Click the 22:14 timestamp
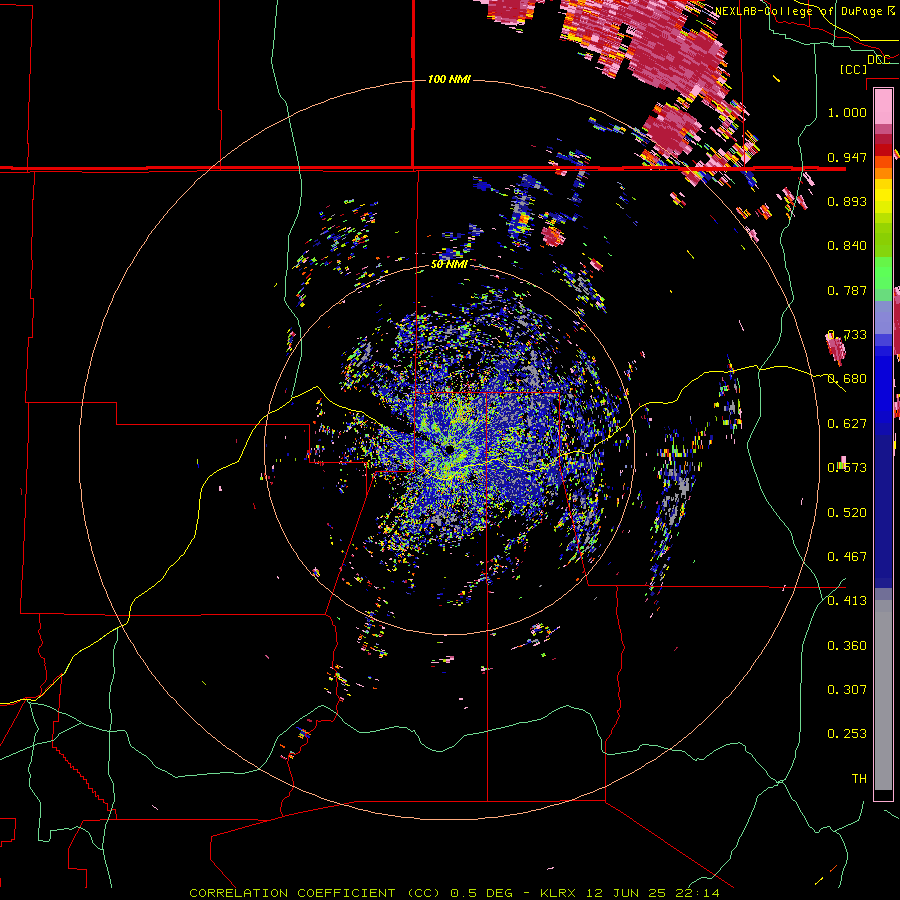This screenshot has width=900, height=900. pos(697,893)
